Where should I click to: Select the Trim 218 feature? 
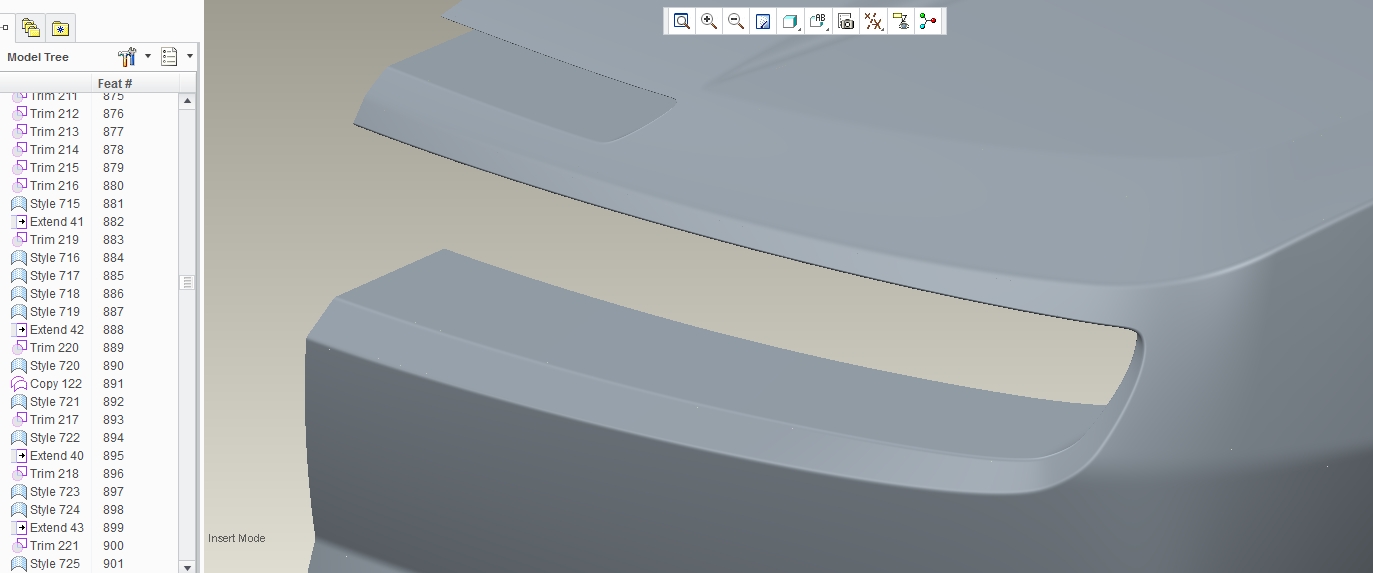coord(45,474)
